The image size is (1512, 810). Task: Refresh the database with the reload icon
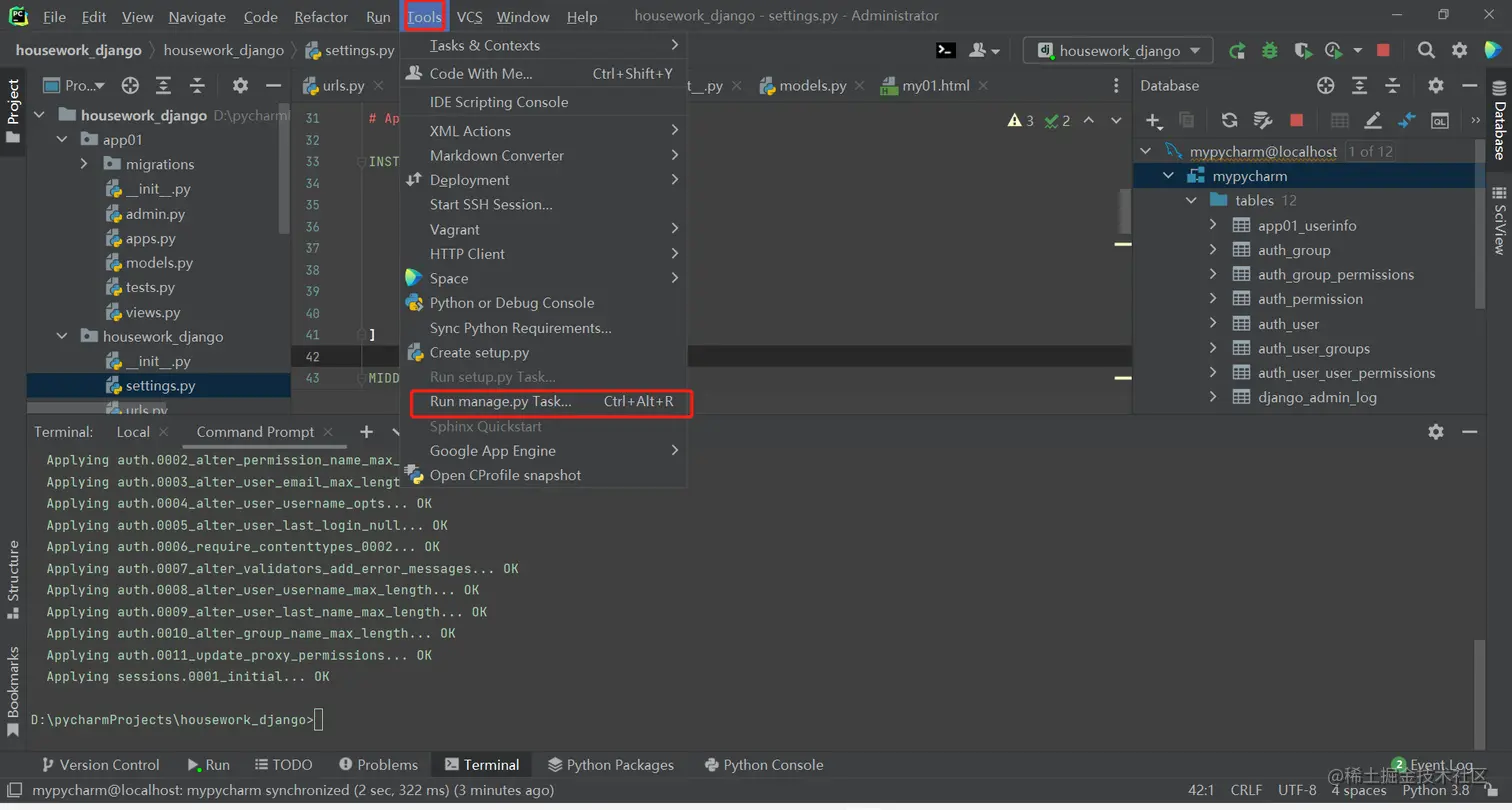(x=1229, y=121)
